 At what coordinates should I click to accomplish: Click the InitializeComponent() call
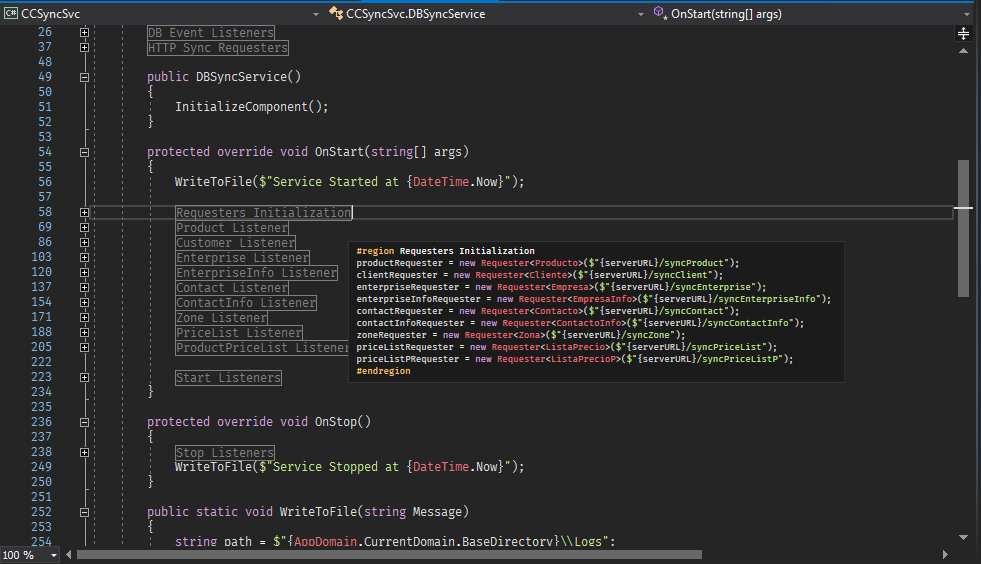point(252,107)
